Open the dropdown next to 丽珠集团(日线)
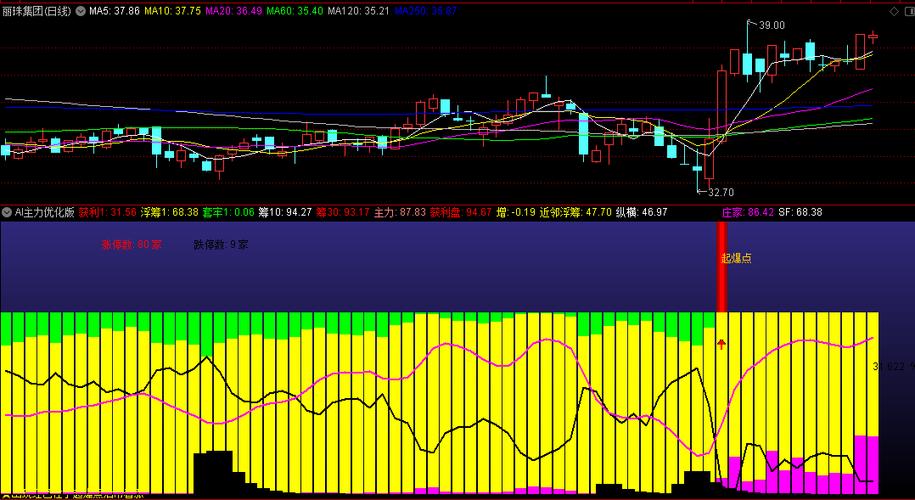The height and width of the screenshot is (500, 915). tap(79, 11)
